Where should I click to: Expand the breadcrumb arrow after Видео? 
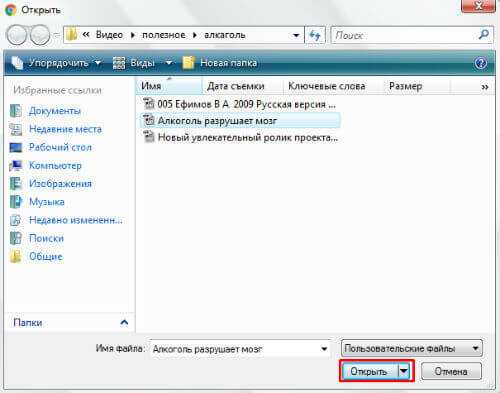point(133,35)
